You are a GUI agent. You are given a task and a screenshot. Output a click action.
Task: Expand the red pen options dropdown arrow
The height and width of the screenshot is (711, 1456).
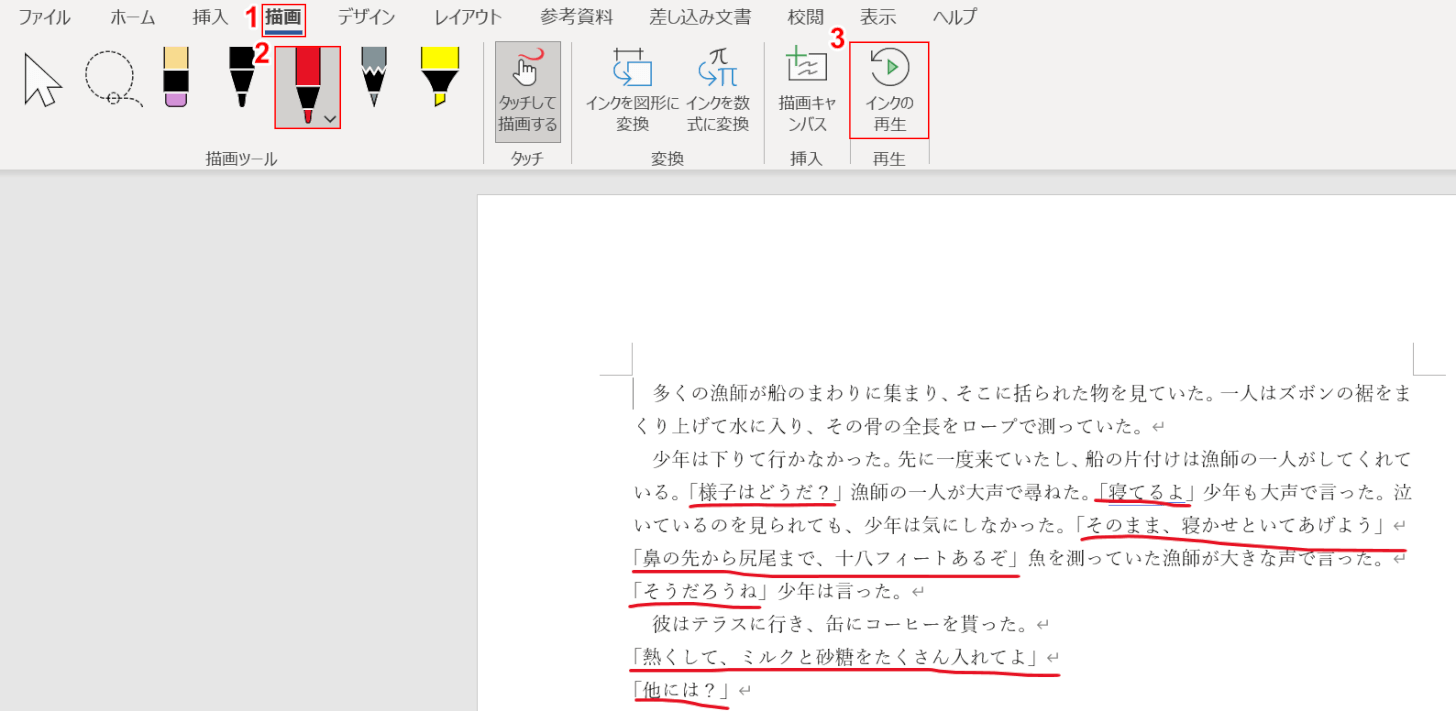330,119
